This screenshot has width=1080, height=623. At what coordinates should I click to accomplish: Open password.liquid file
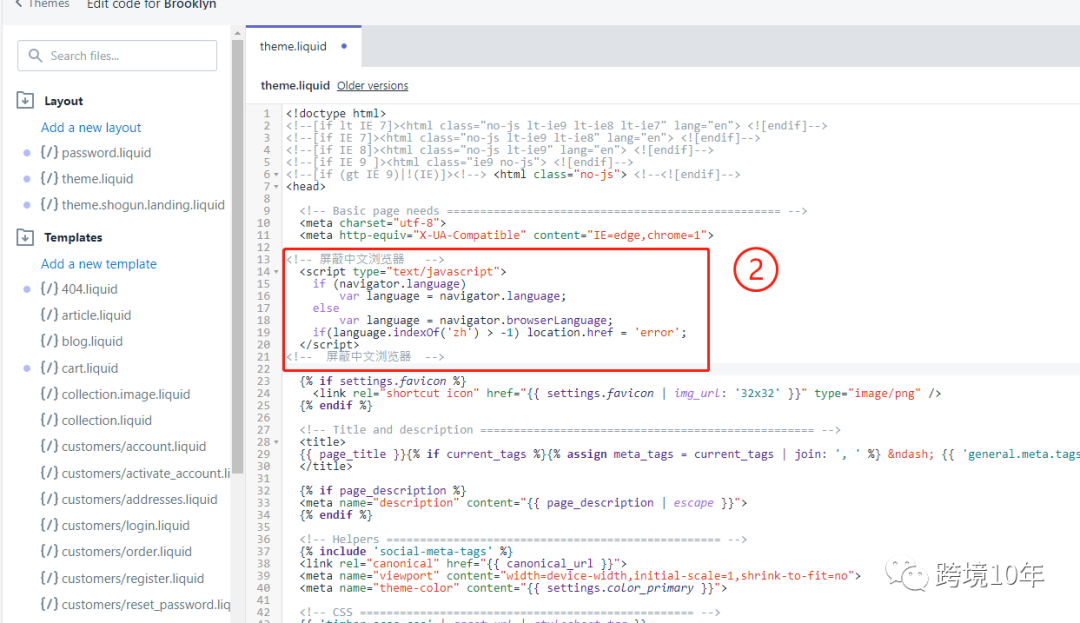click(106, 153)
